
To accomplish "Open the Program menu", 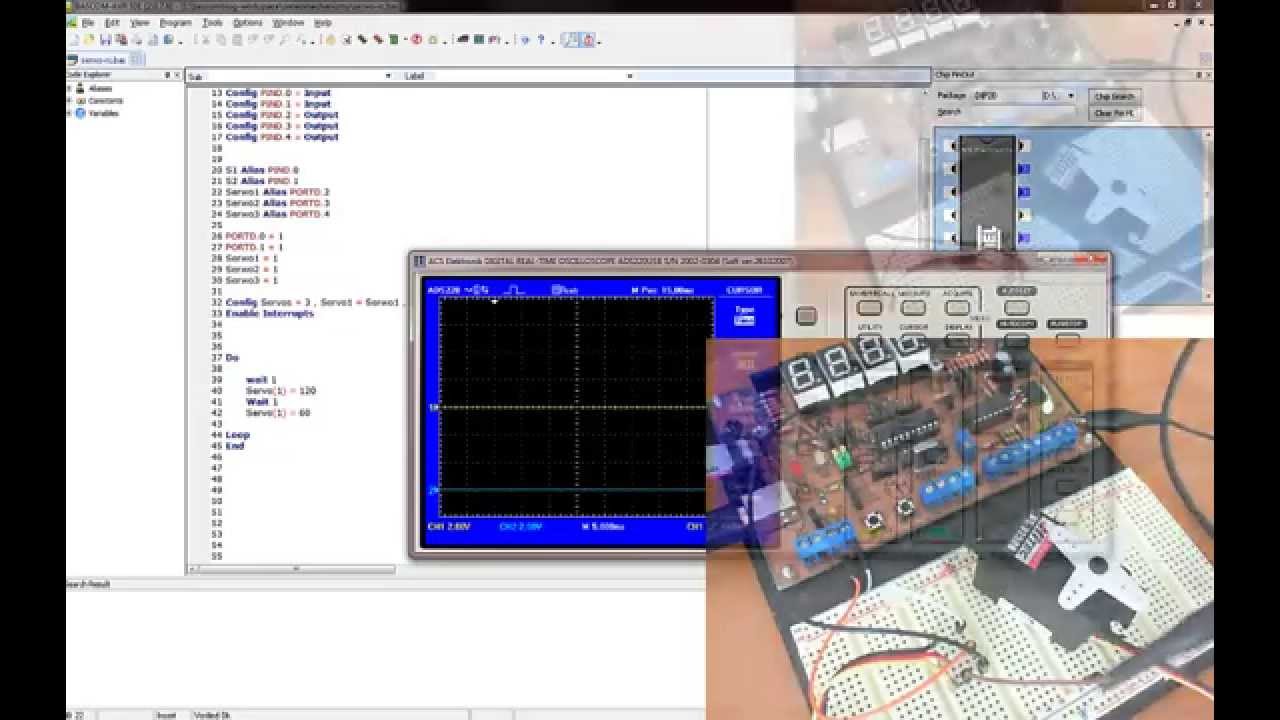I will click(x=175, y=22).
